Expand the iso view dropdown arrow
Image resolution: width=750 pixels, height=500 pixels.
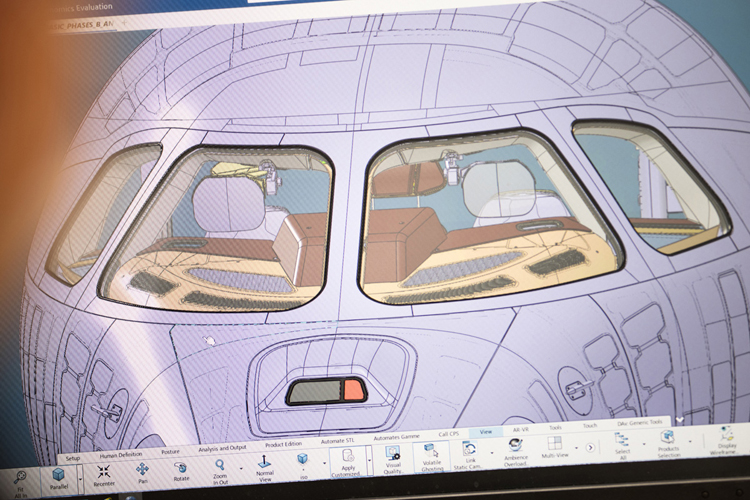click(x=325, y=463)
